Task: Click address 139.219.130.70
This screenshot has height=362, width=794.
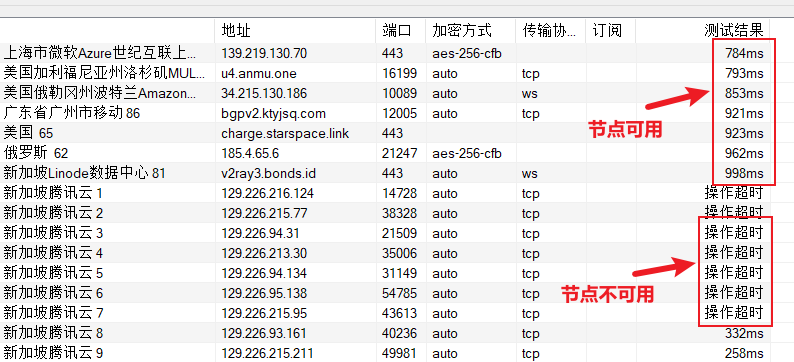Action: point(264,53)
